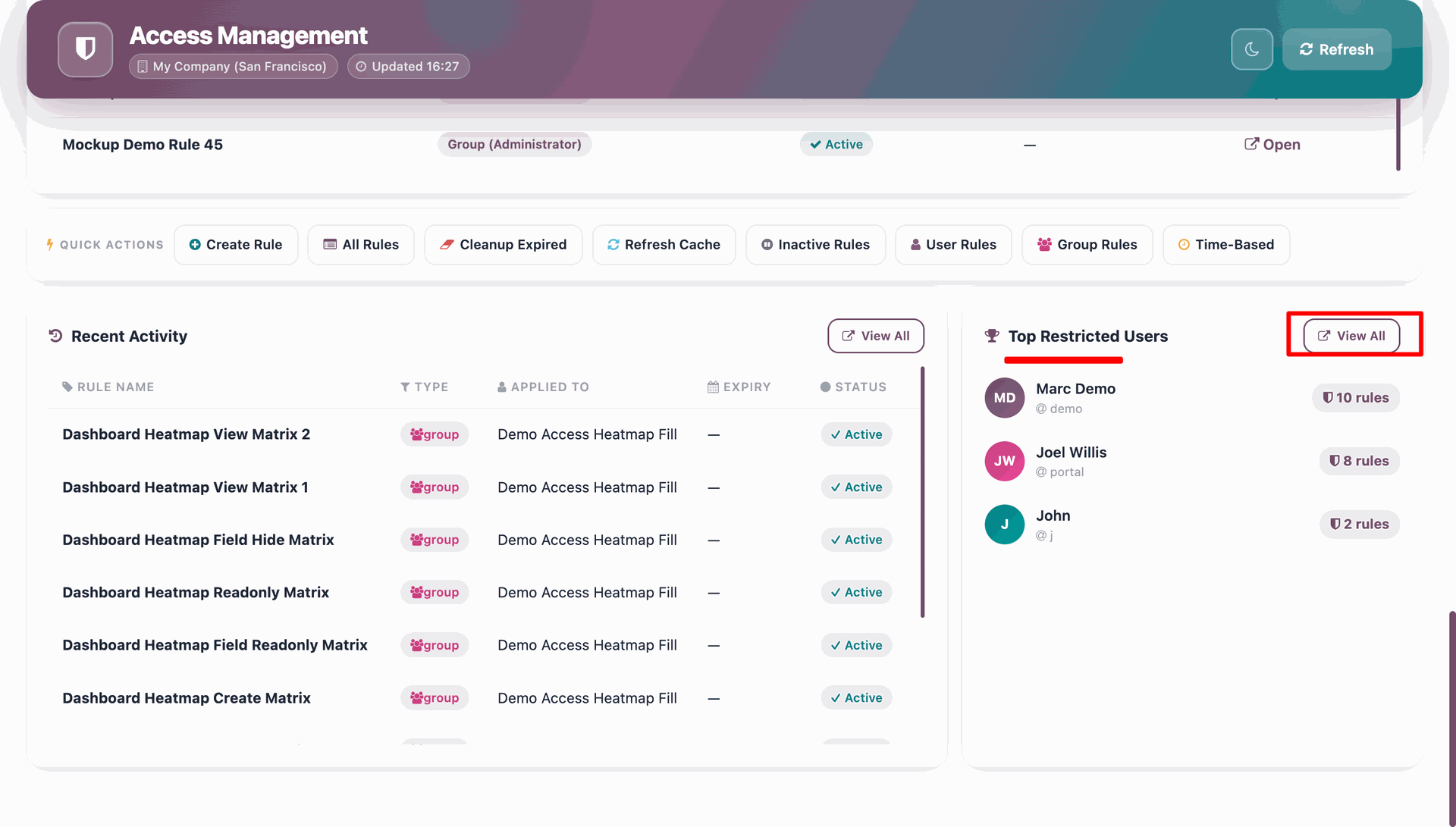Click Marc Demo's MD avatar

(x=1004, y=397)
